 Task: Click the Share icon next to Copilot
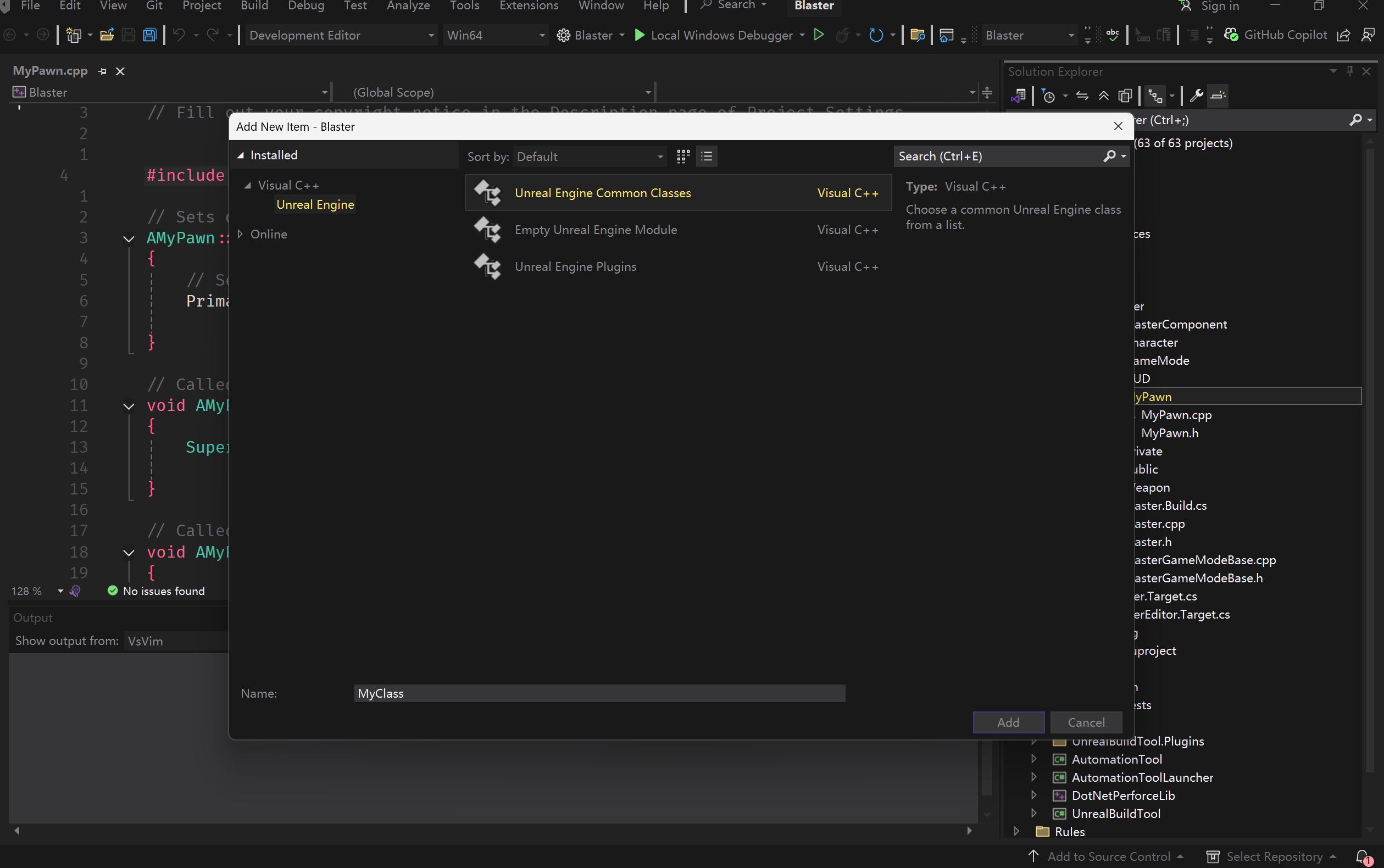click(1343, 35)
